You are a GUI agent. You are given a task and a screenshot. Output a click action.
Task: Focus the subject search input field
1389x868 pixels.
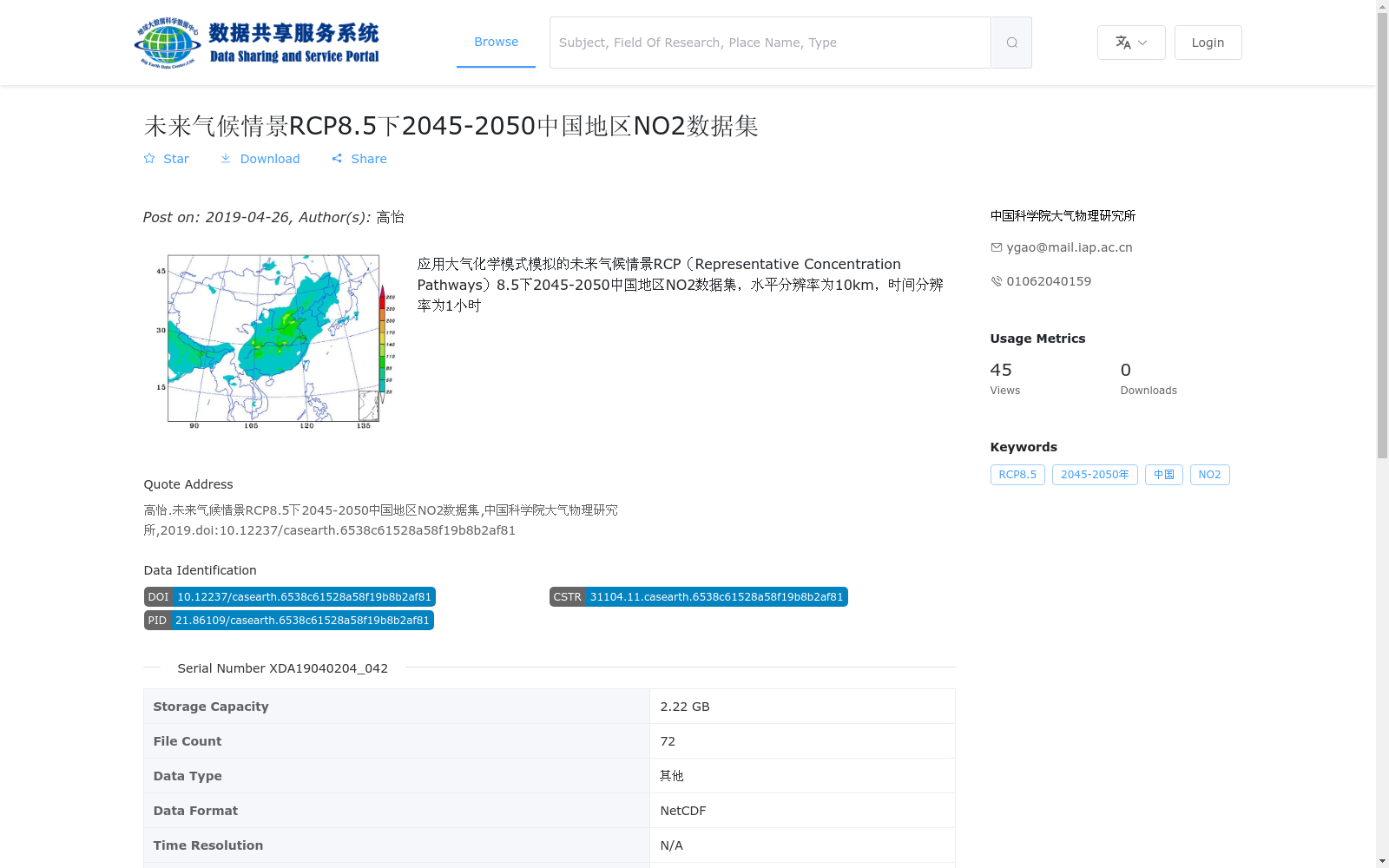tap(770, 43)
